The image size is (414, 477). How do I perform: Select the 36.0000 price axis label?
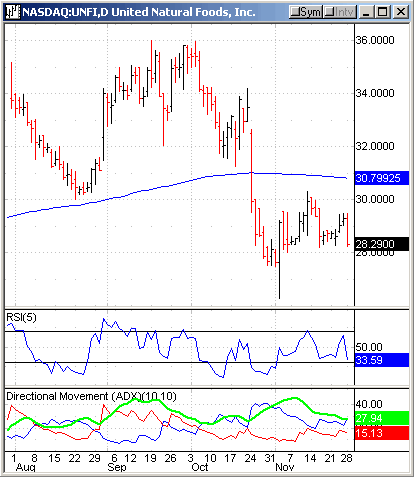(375, 40)
